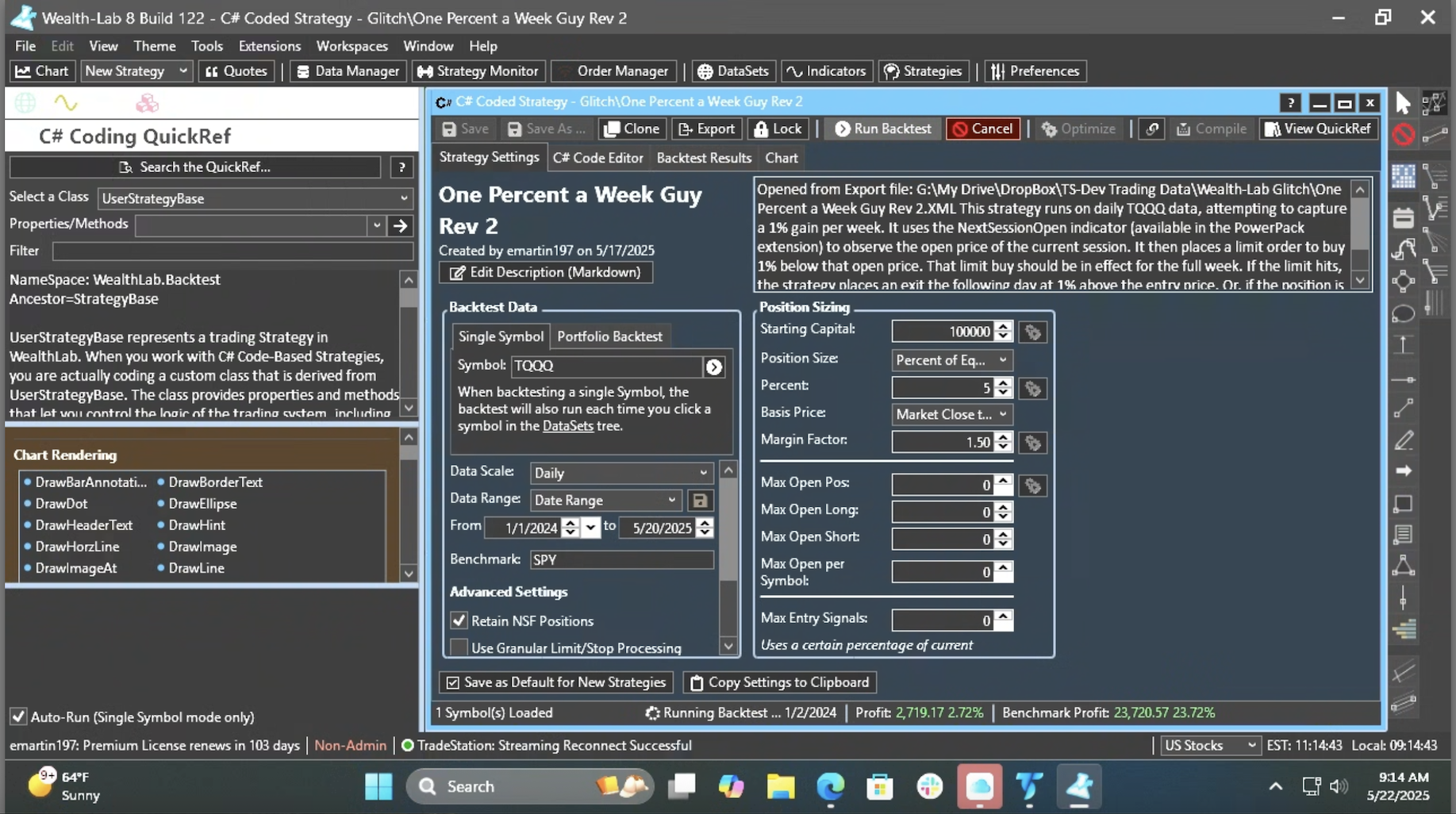Open the Position Size dropdown

coord(952,360)
